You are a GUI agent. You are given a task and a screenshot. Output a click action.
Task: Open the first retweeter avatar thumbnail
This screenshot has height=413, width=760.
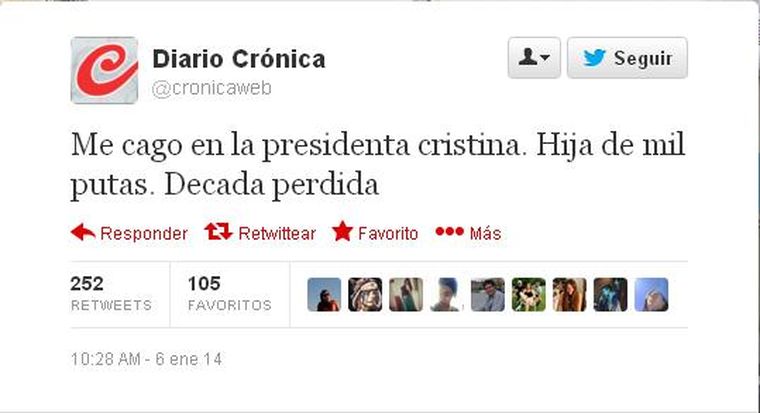click(324, 294)
